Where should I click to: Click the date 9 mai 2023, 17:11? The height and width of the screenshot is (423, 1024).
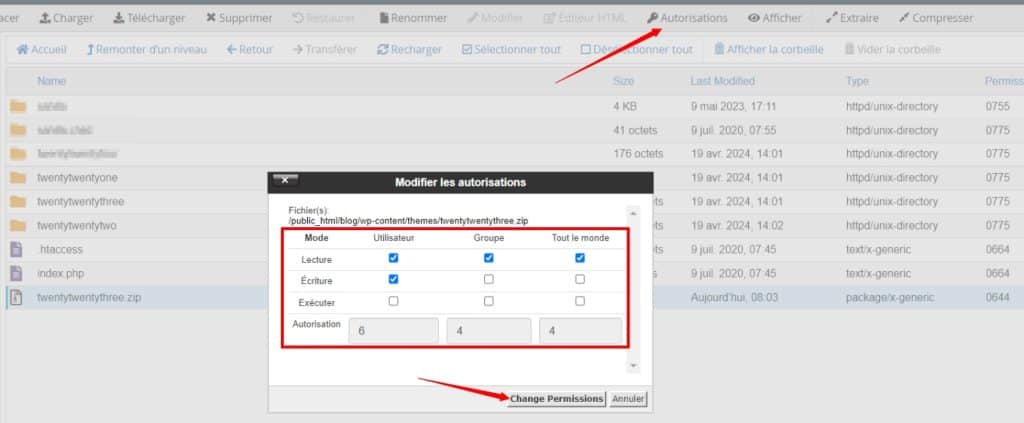coord(733,106)
